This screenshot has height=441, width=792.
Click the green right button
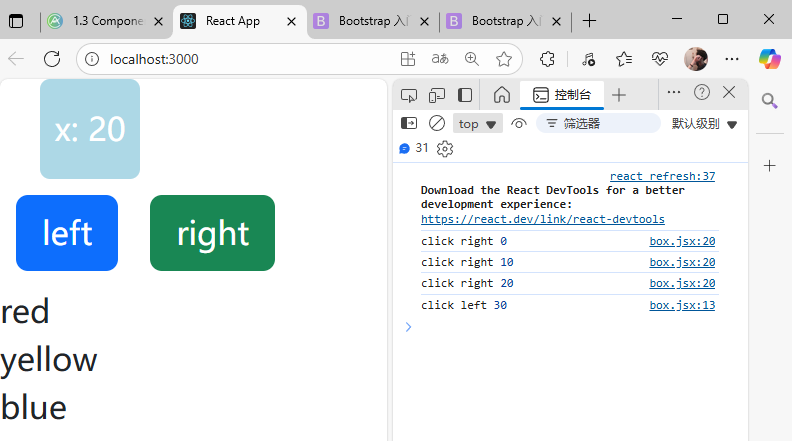(x=213, y=233)
